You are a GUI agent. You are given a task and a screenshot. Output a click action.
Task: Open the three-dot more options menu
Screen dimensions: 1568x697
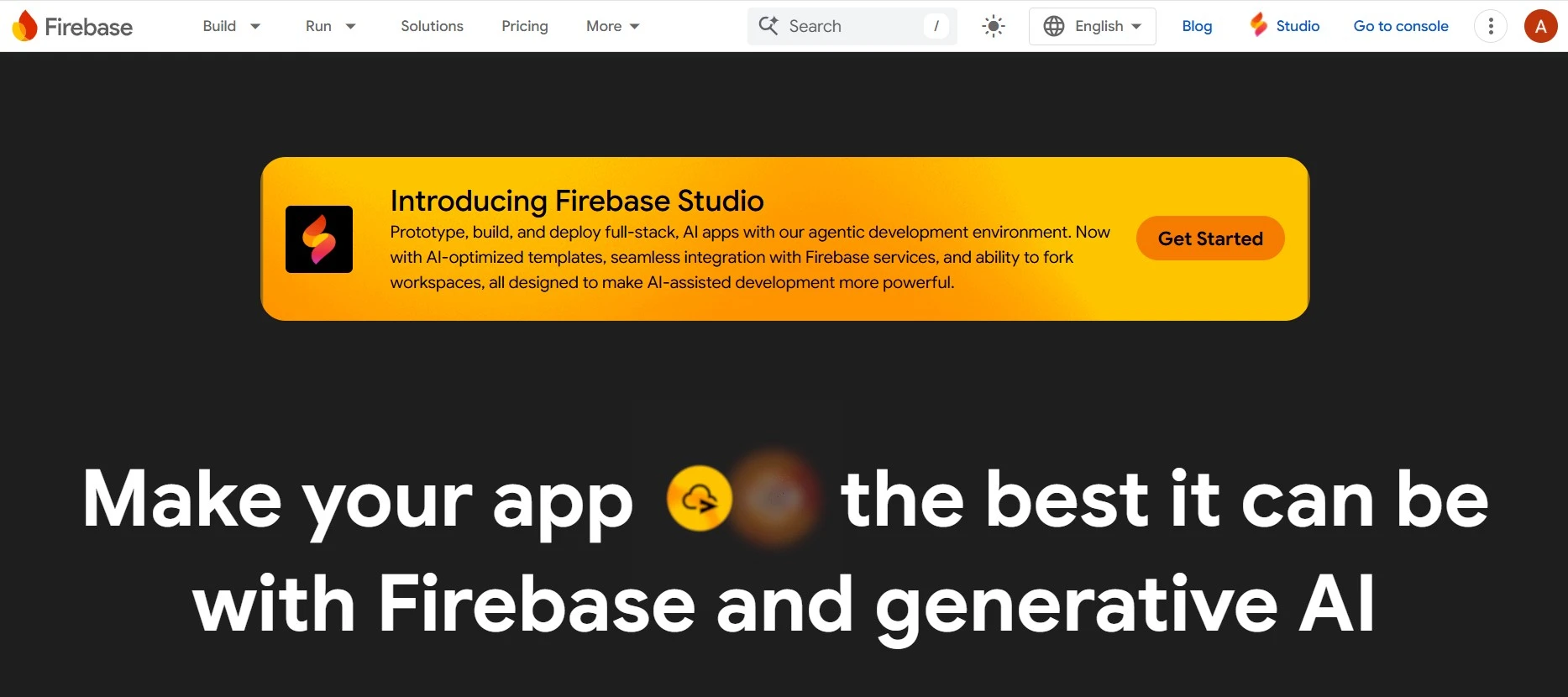1491,26
